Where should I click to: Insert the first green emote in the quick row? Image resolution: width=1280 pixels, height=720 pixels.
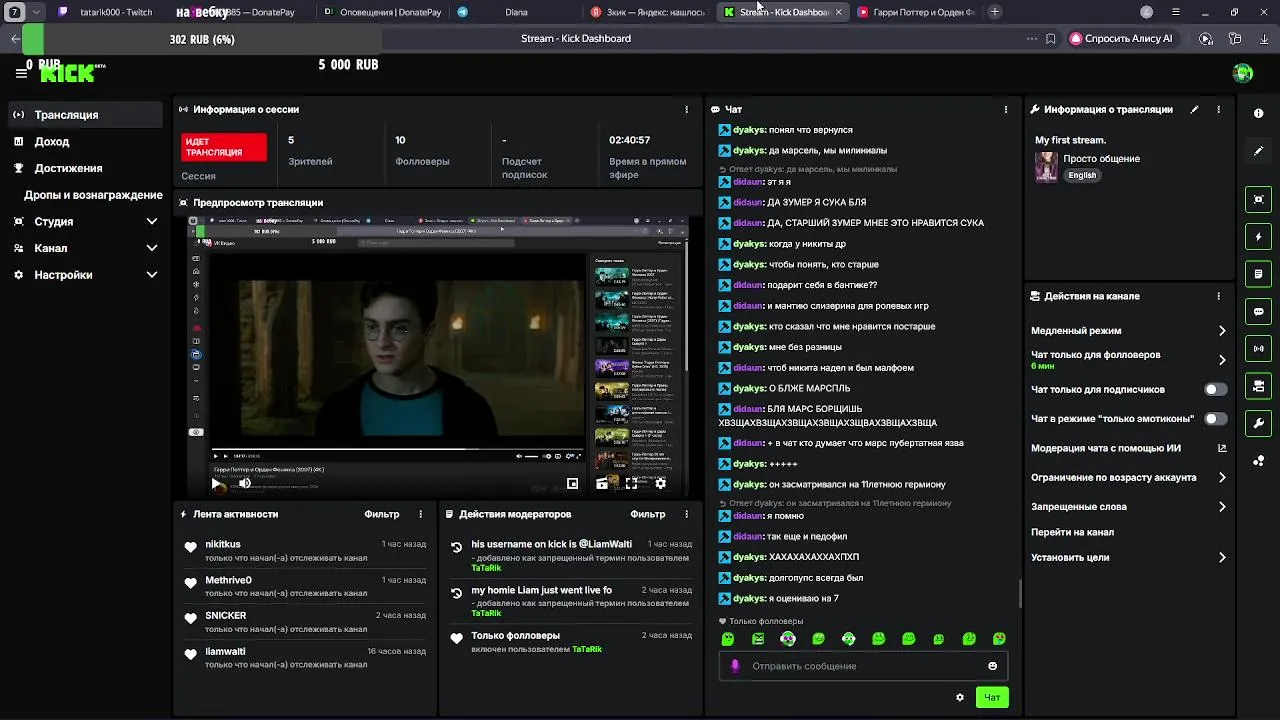[728, 639]
